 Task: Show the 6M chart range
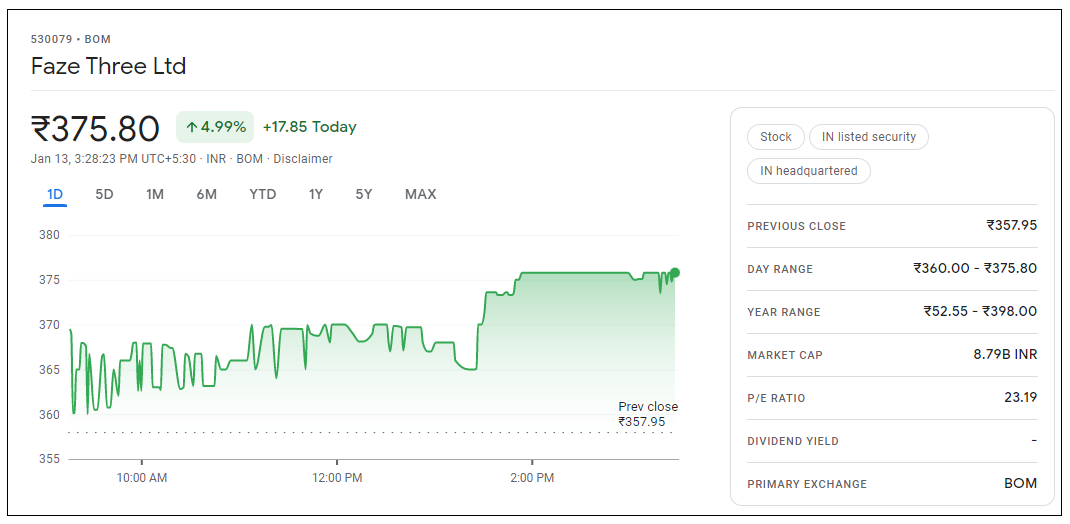pos(207,194)
